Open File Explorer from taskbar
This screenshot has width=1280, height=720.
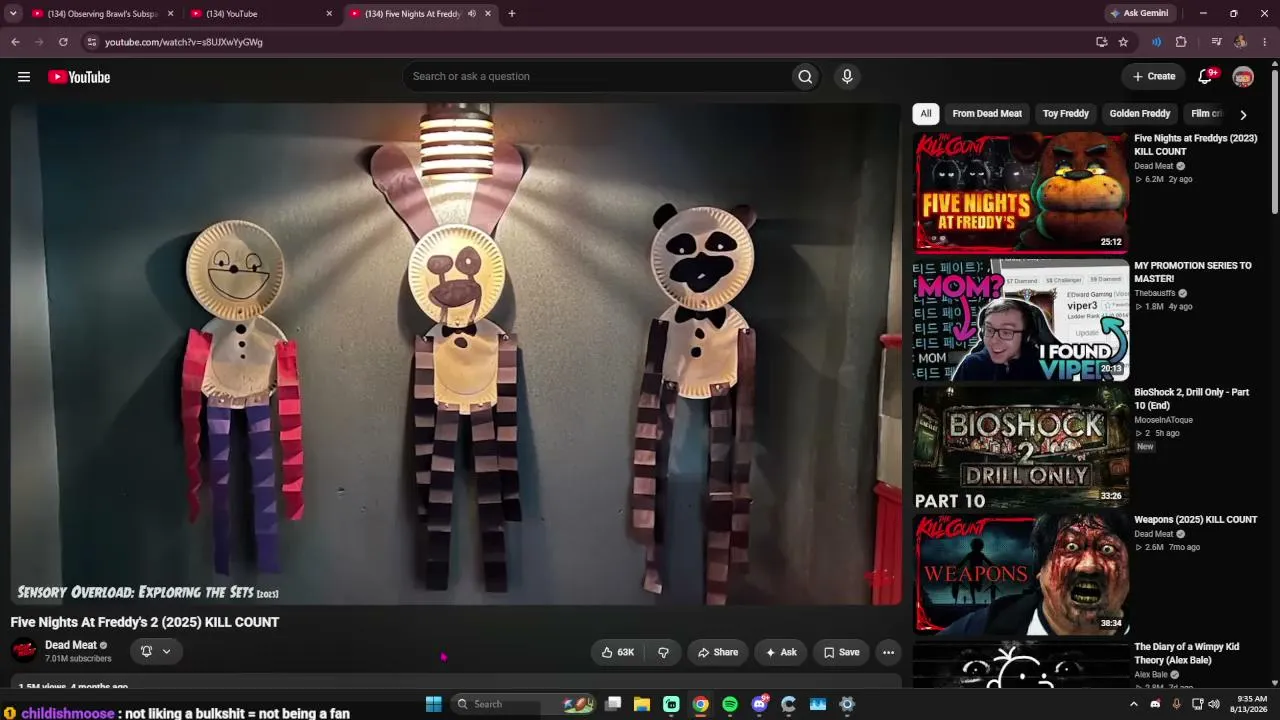642,704
